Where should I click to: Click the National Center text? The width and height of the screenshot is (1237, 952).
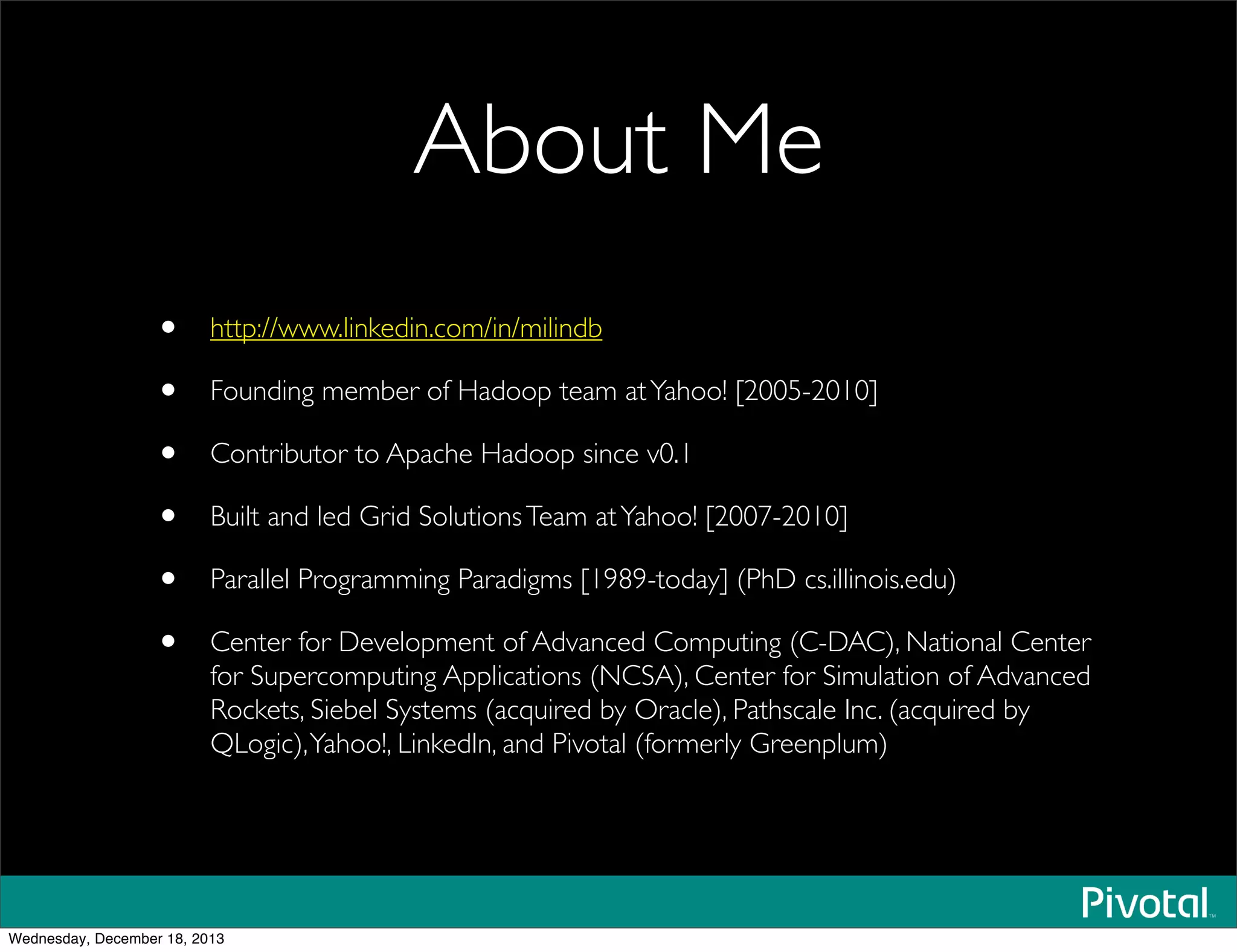[998, 642]
